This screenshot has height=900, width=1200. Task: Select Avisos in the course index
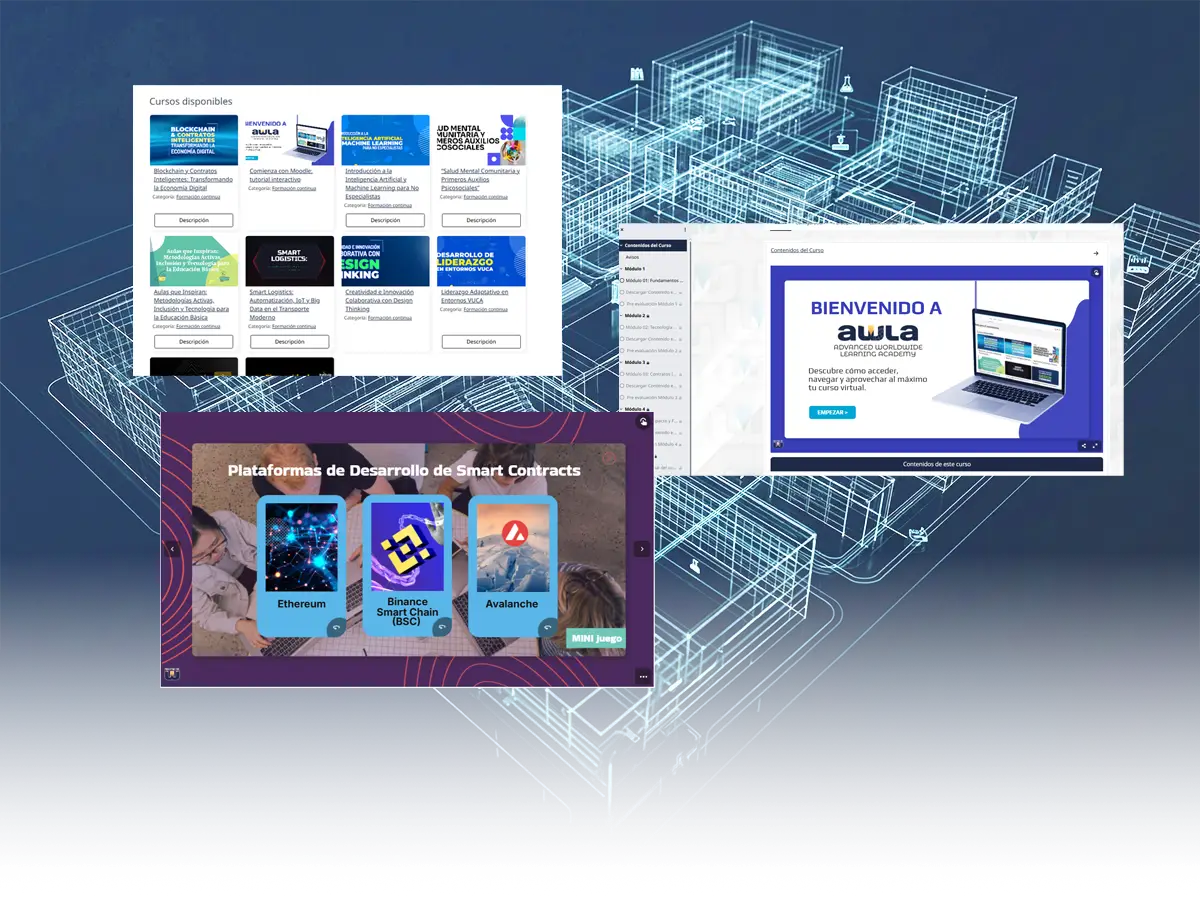click(x=633, y=257)
